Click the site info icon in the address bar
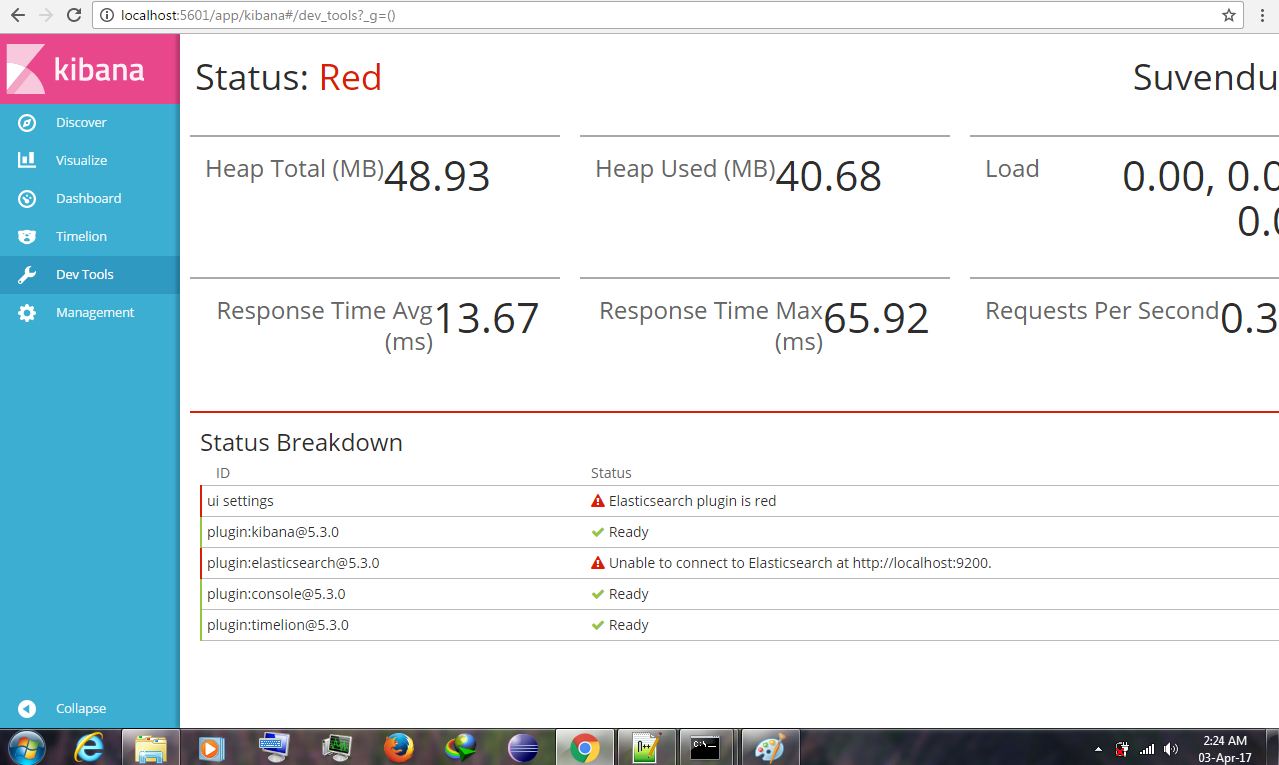 pos(107,15)
